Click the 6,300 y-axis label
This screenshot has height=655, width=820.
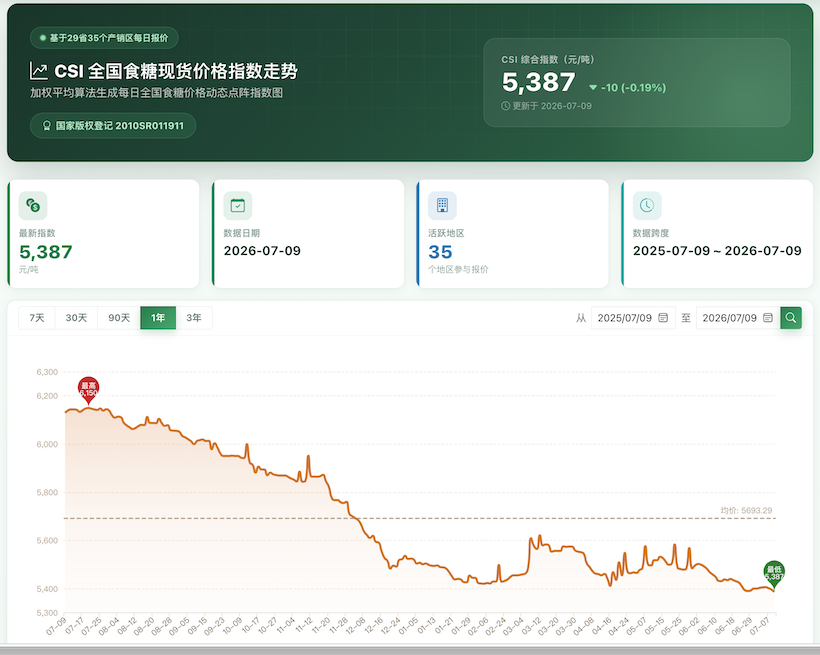pyautogui.click(x=47, y=372)
